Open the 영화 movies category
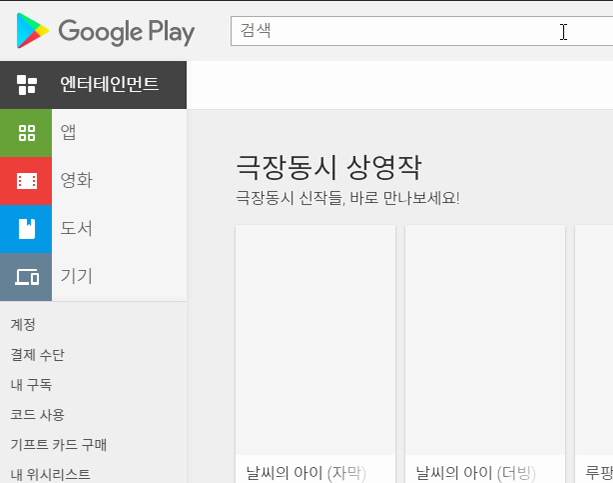 pyautogui.click(x=77, y=180)
